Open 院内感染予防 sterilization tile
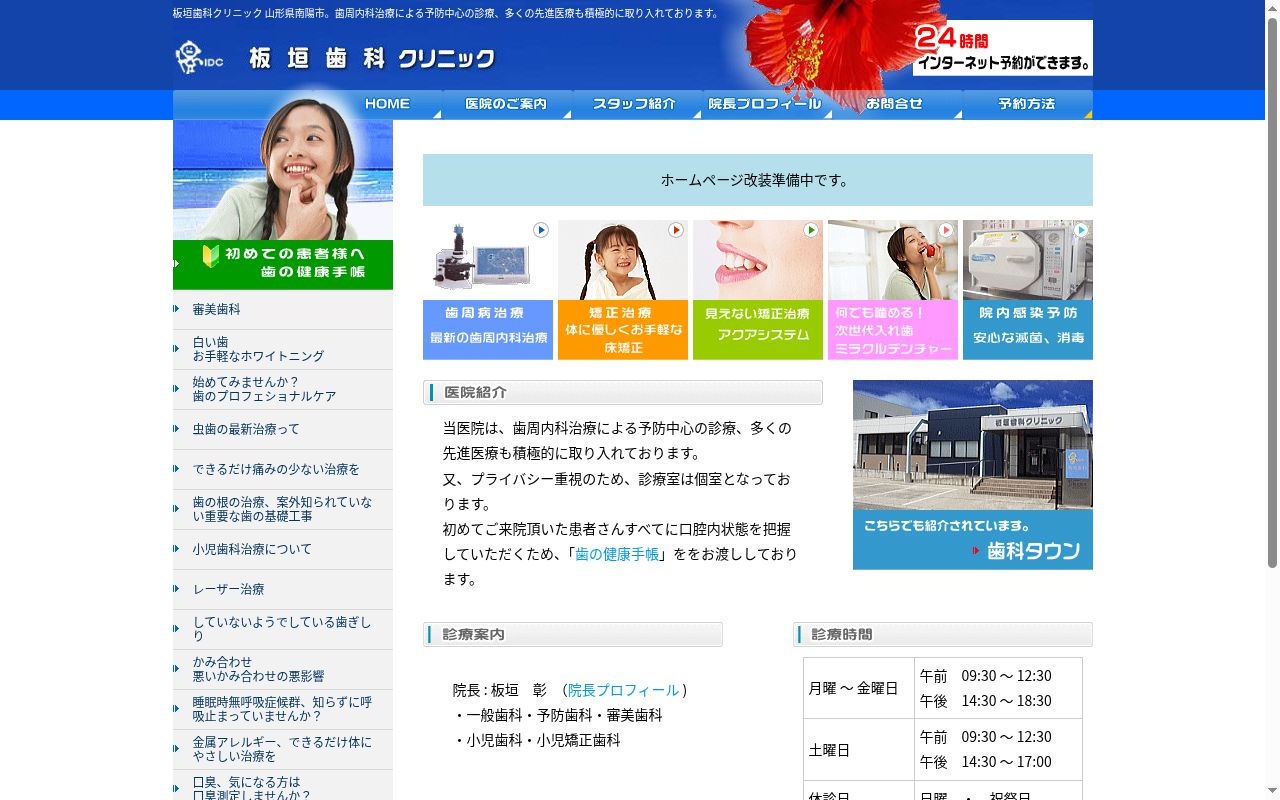Screen dimensions: 1280x800 click(1028, 290)
